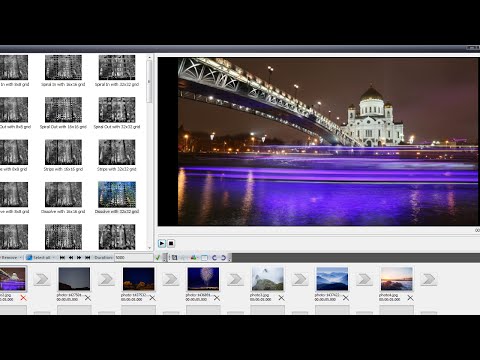This screenshot has width=480, height=360.
Task: Select Strips with 32x32 grid transition
Action: click(117, 155)
